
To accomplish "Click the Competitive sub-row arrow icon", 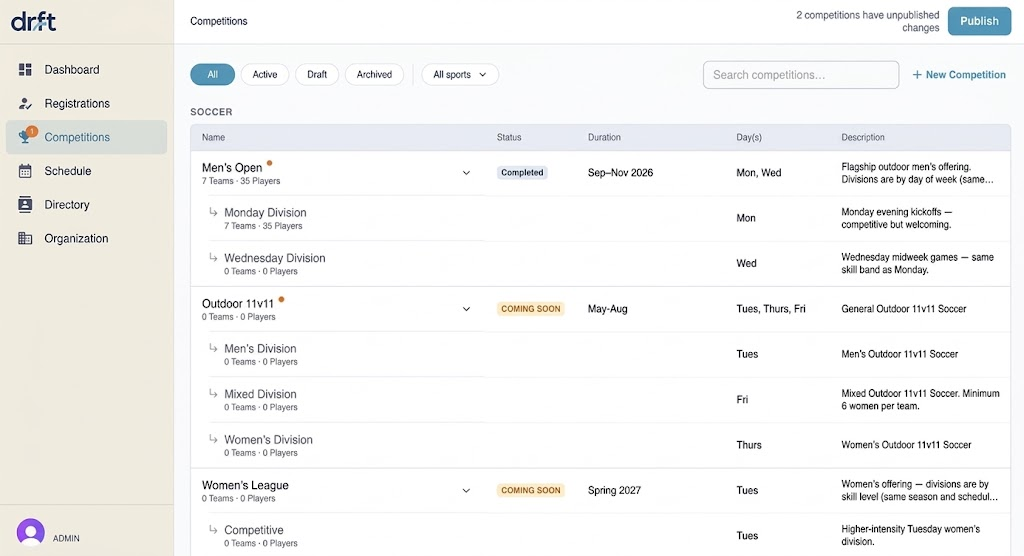I will (213, 529).
